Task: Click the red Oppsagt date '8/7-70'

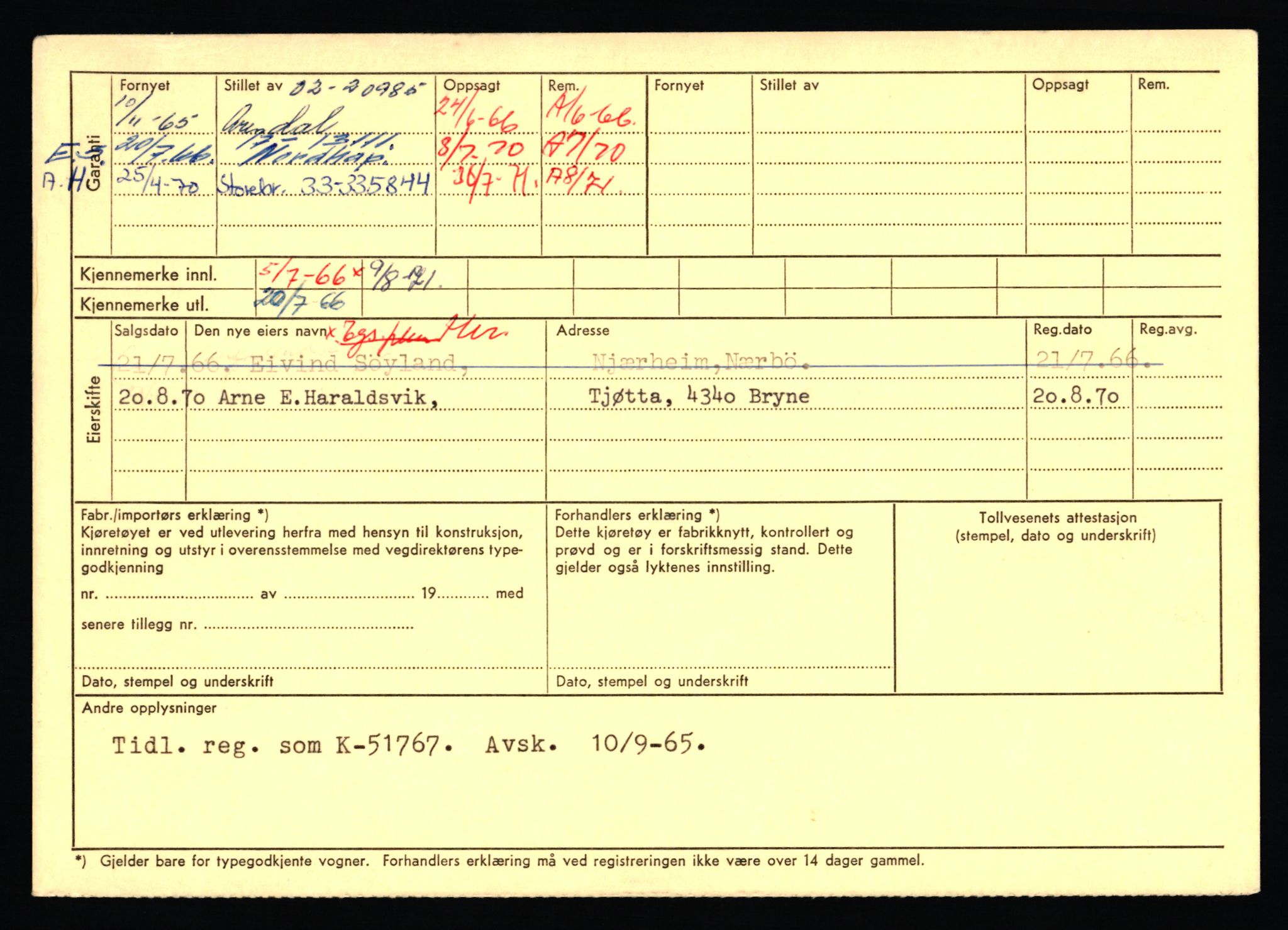Action: 481,150
